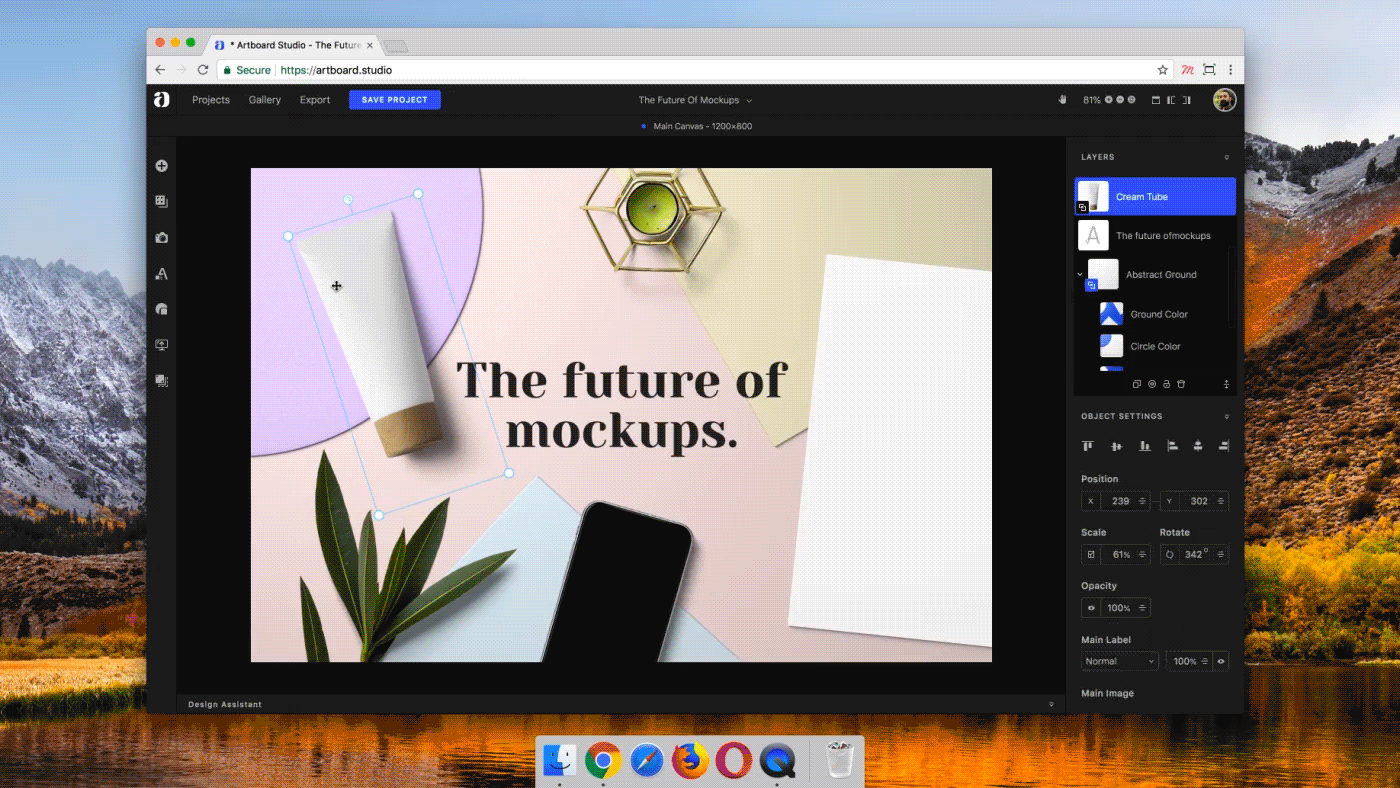Open the Main Label opacity stepper control
The image size is (1400, 788).
[x=1205, y=661]
